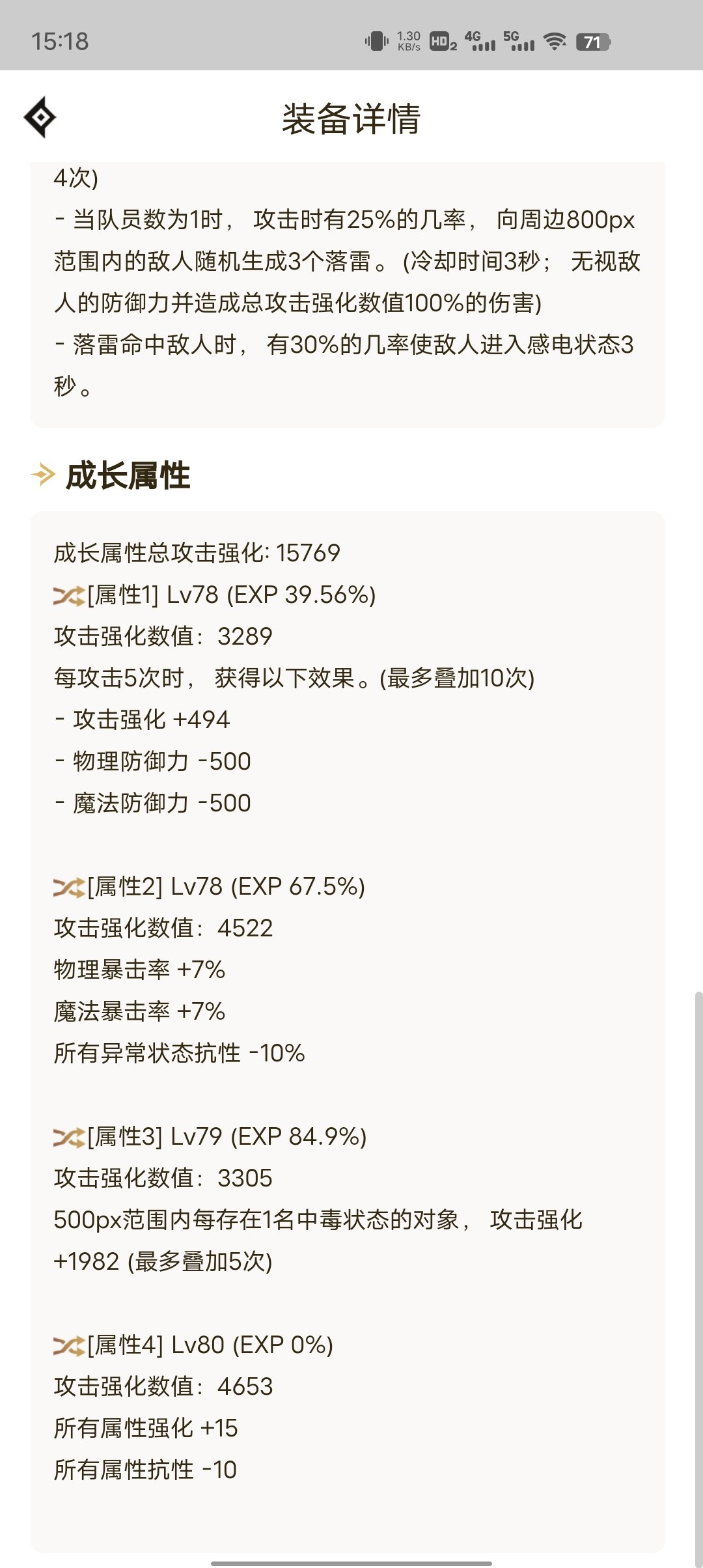703x1568 pixels.
Task: Tap the battery level indicator showing 71
Action: tap(592, 42)
